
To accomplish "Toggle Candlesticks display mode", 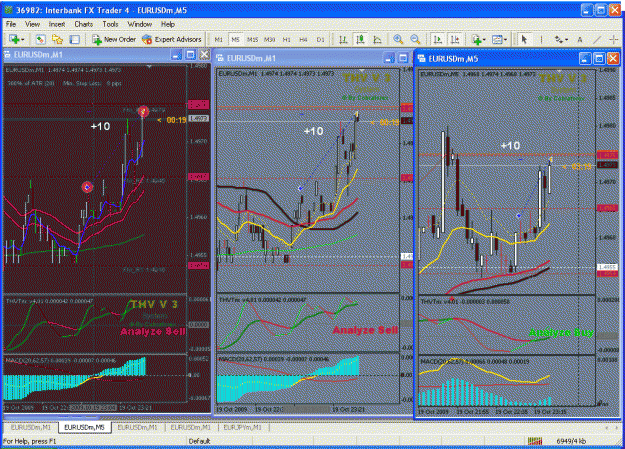I will click(x=360, y=39).
